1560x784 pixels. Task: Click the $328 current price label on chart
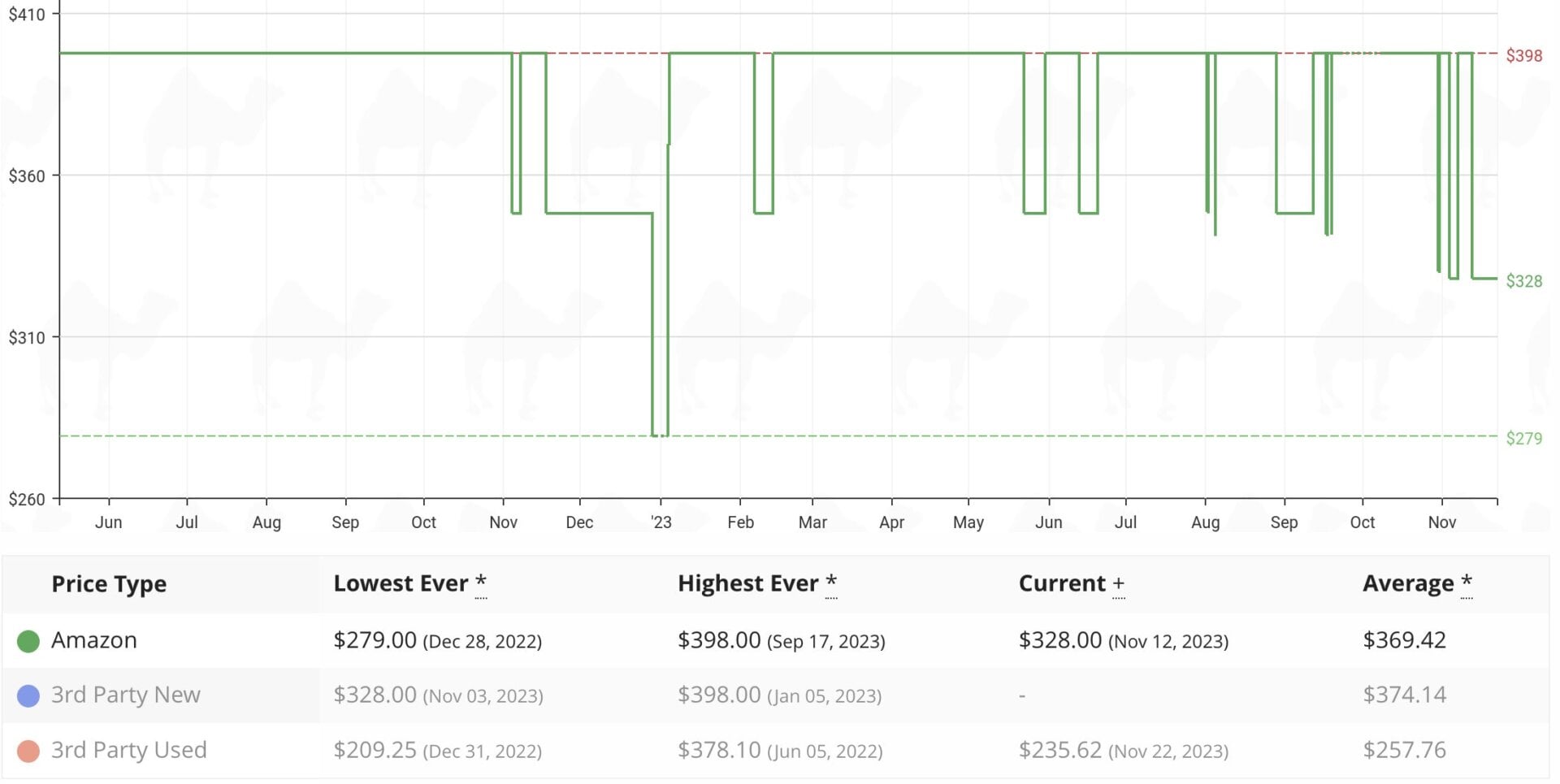point(1526,281)
